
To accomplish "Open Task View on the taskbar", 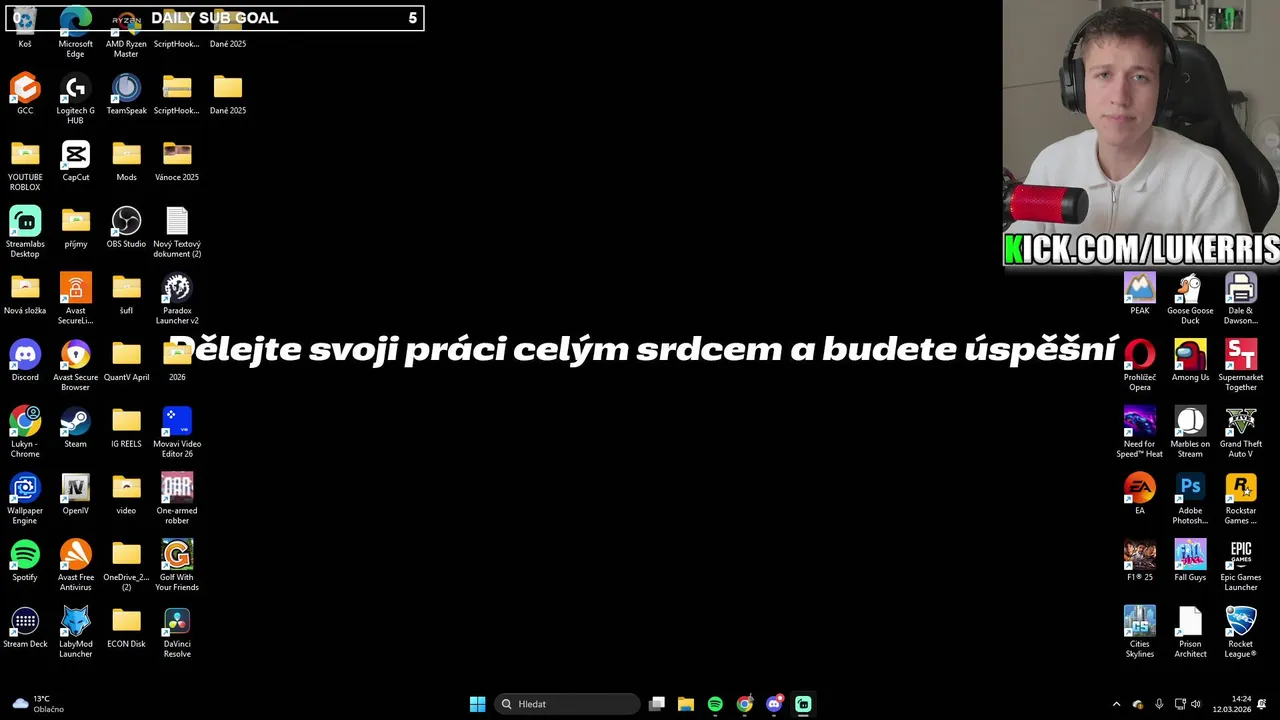I will coord(657,704).
